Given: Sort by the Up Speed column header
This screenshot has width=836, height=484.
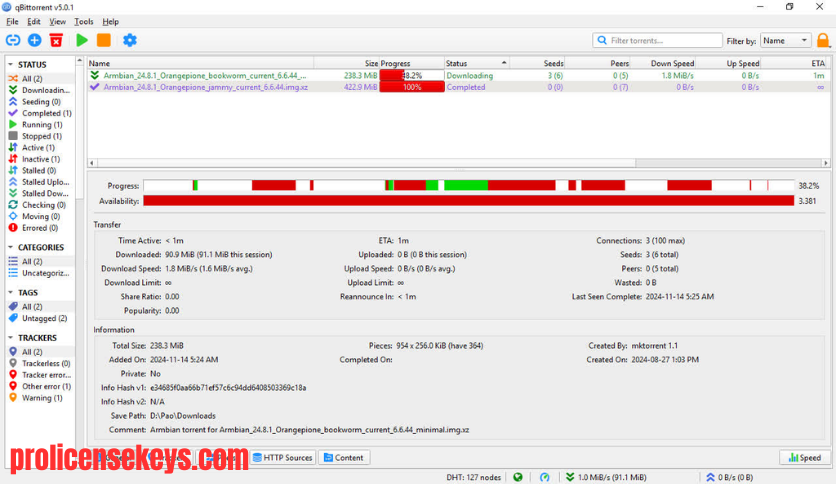Looking at the screenshot, I should (x=728, y=63).
